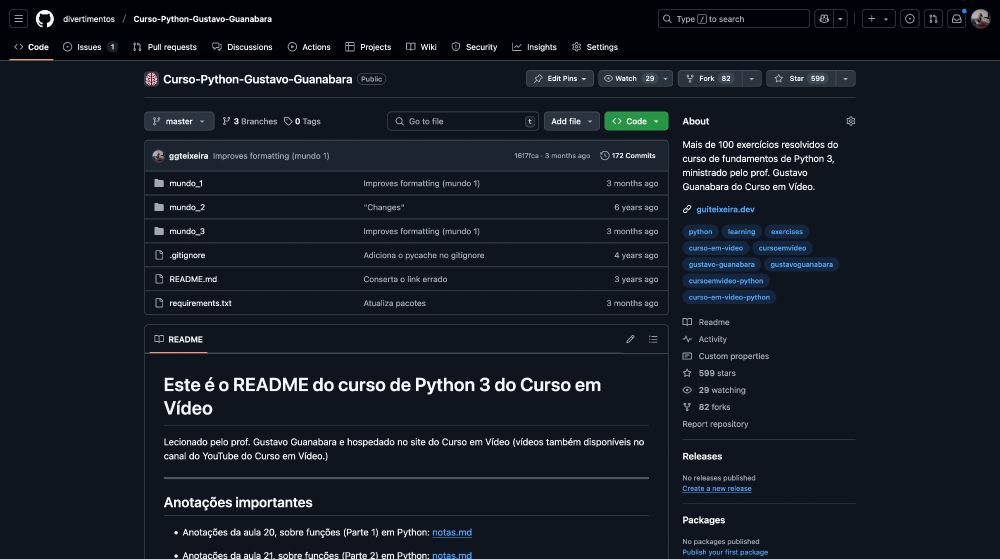Open the Pull requests icon in header
Image resolution: width=1000 pixels, height=559 pixels.
pyautogui.click(x=933, y=19)
